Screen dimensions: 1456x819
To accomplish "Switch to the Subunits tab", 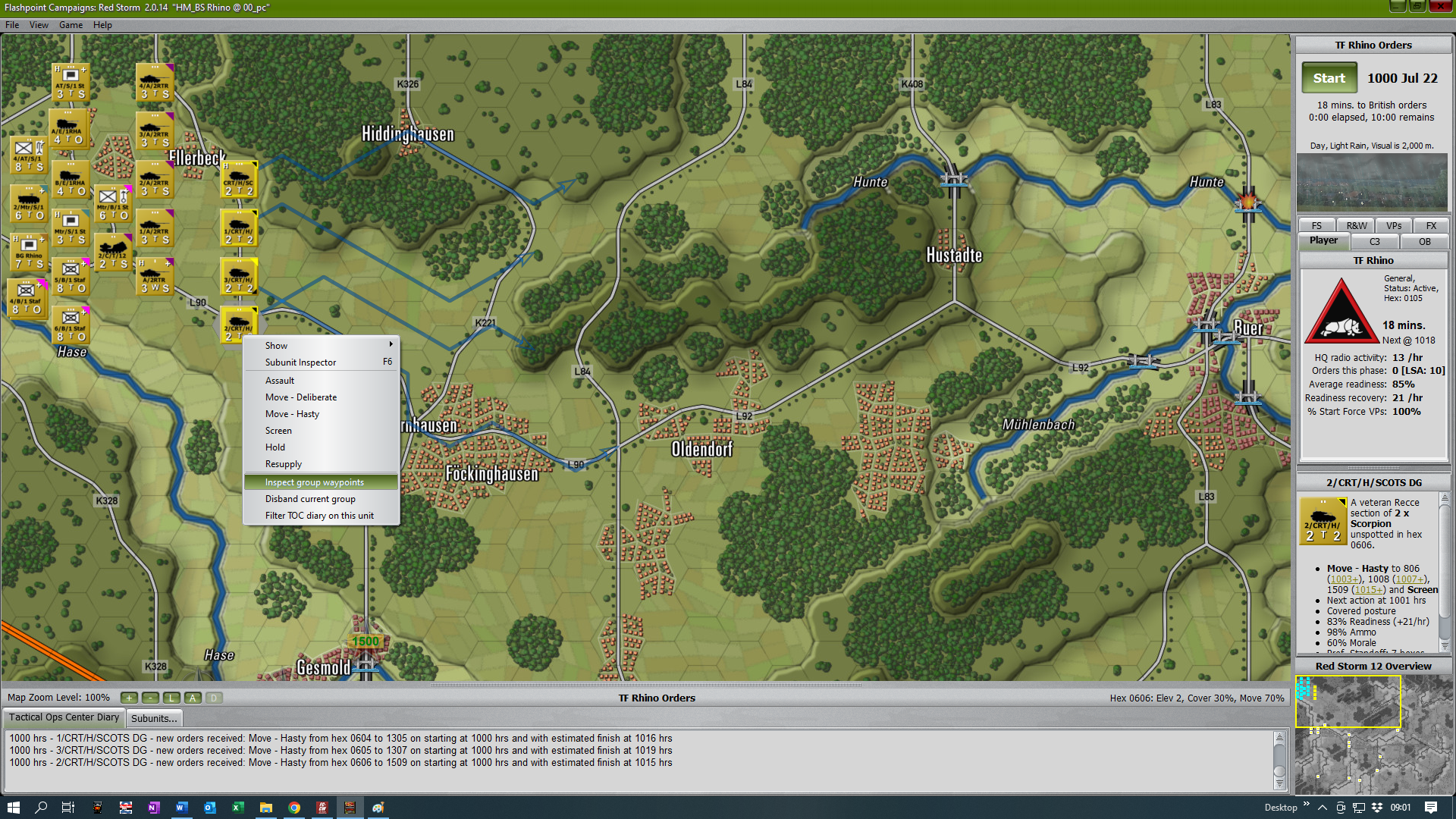I will click(154, 718).
